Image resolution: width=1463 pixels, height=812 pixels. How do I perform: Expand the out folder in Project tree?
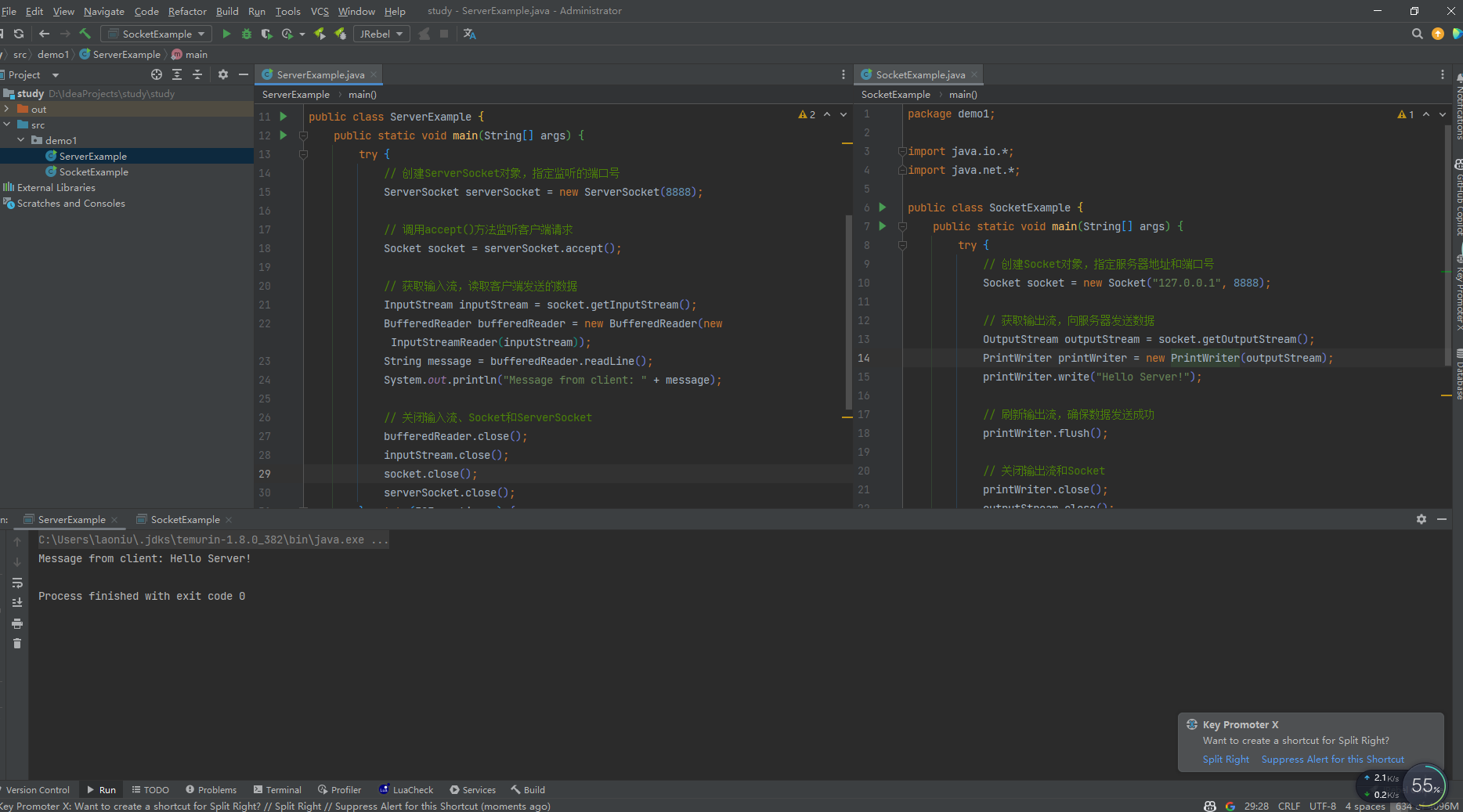click(x=7, y=109)
